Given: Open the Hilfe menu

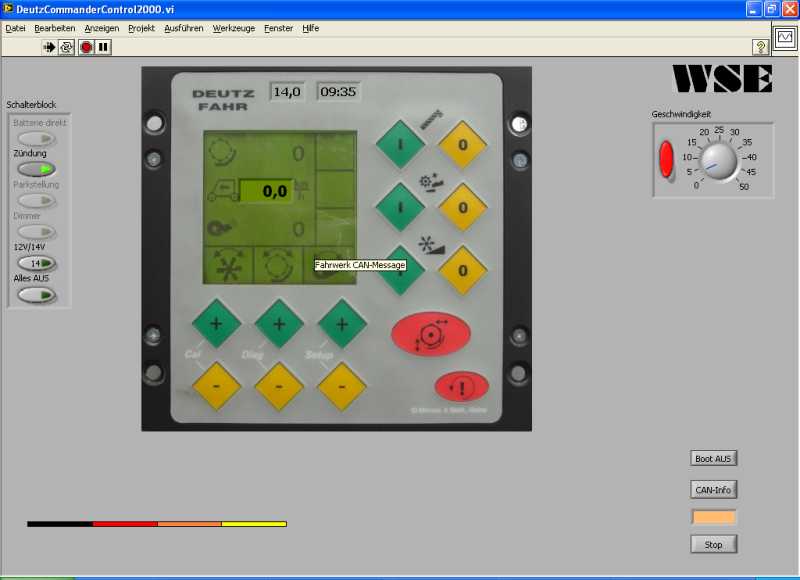Looking at the screenshot, I should (310, 29).
